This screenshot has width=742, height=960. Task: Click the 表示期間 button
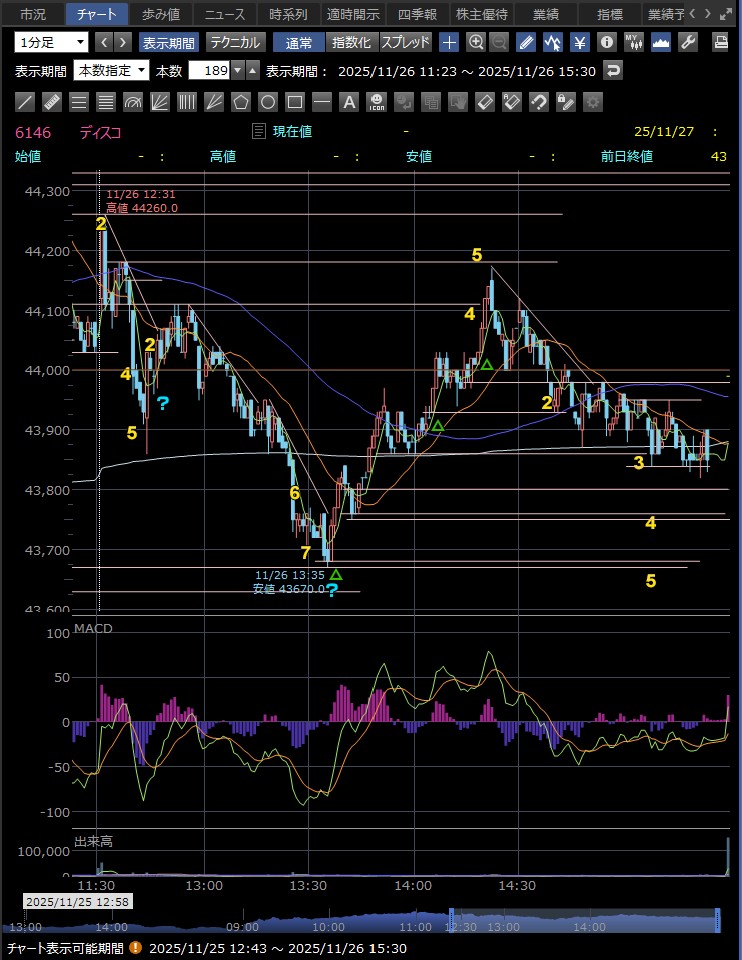click(169, 42)
